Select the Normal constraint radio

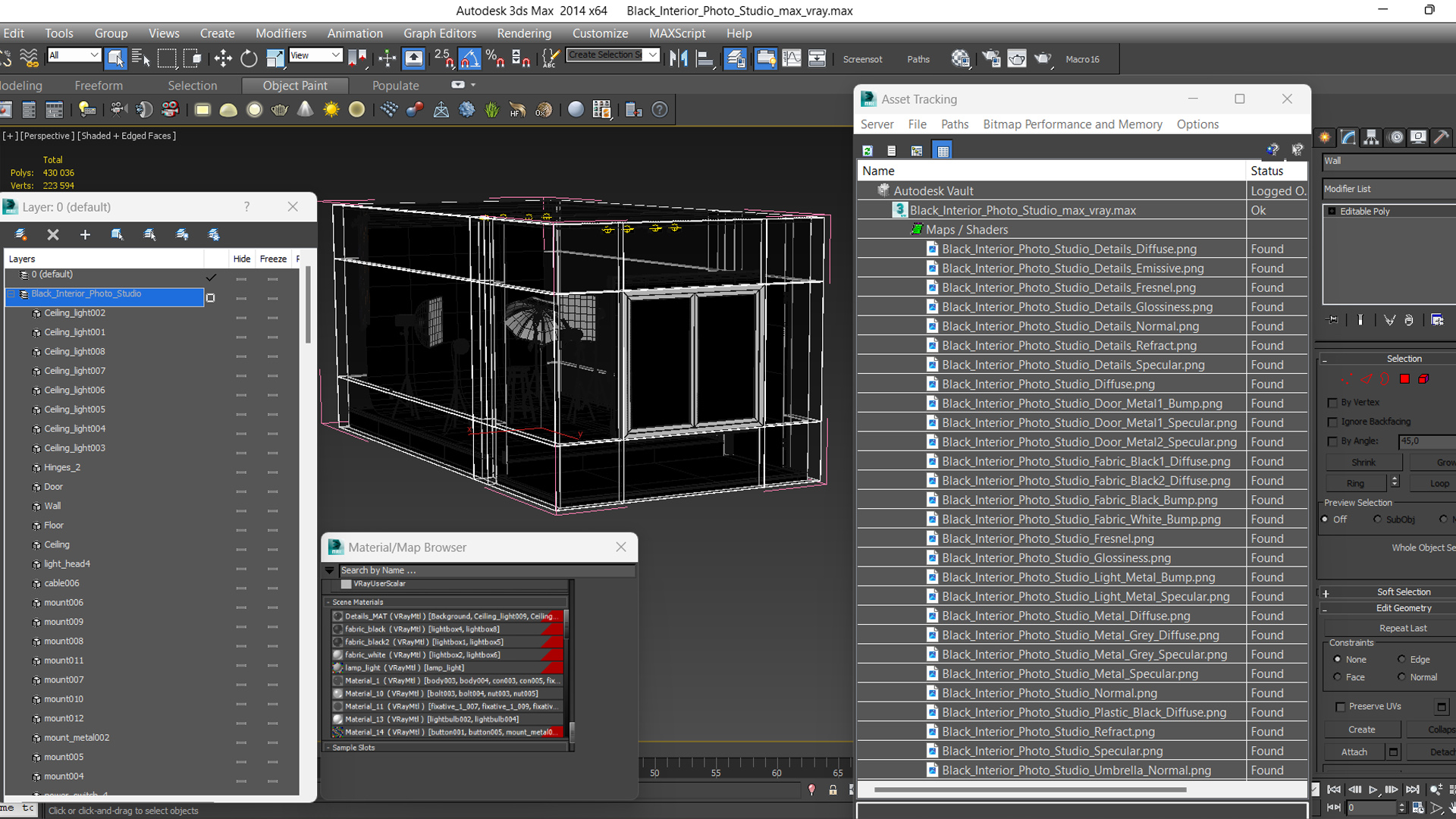[1401, 677]
